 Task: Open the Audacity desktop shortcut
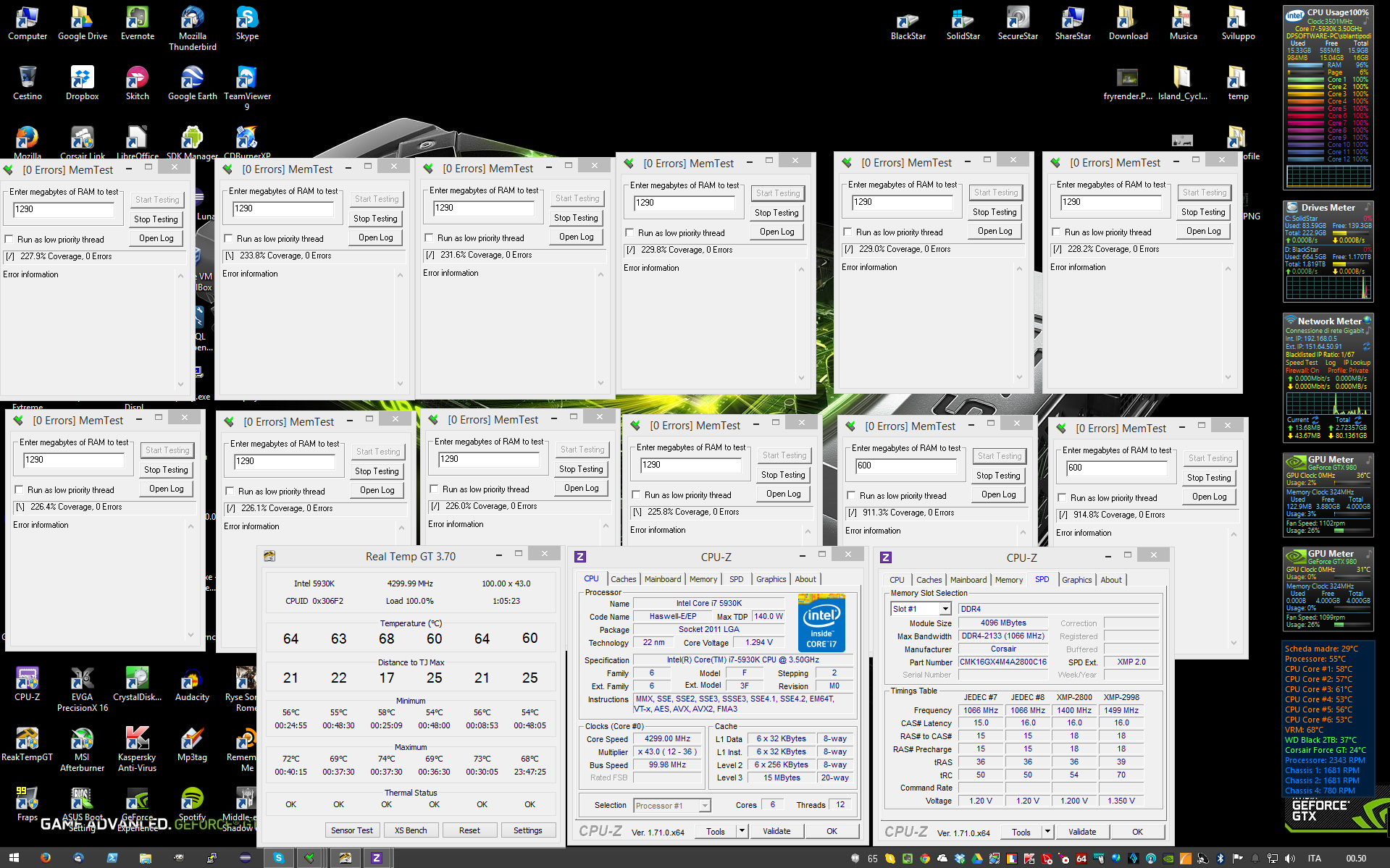click(192, 684)
